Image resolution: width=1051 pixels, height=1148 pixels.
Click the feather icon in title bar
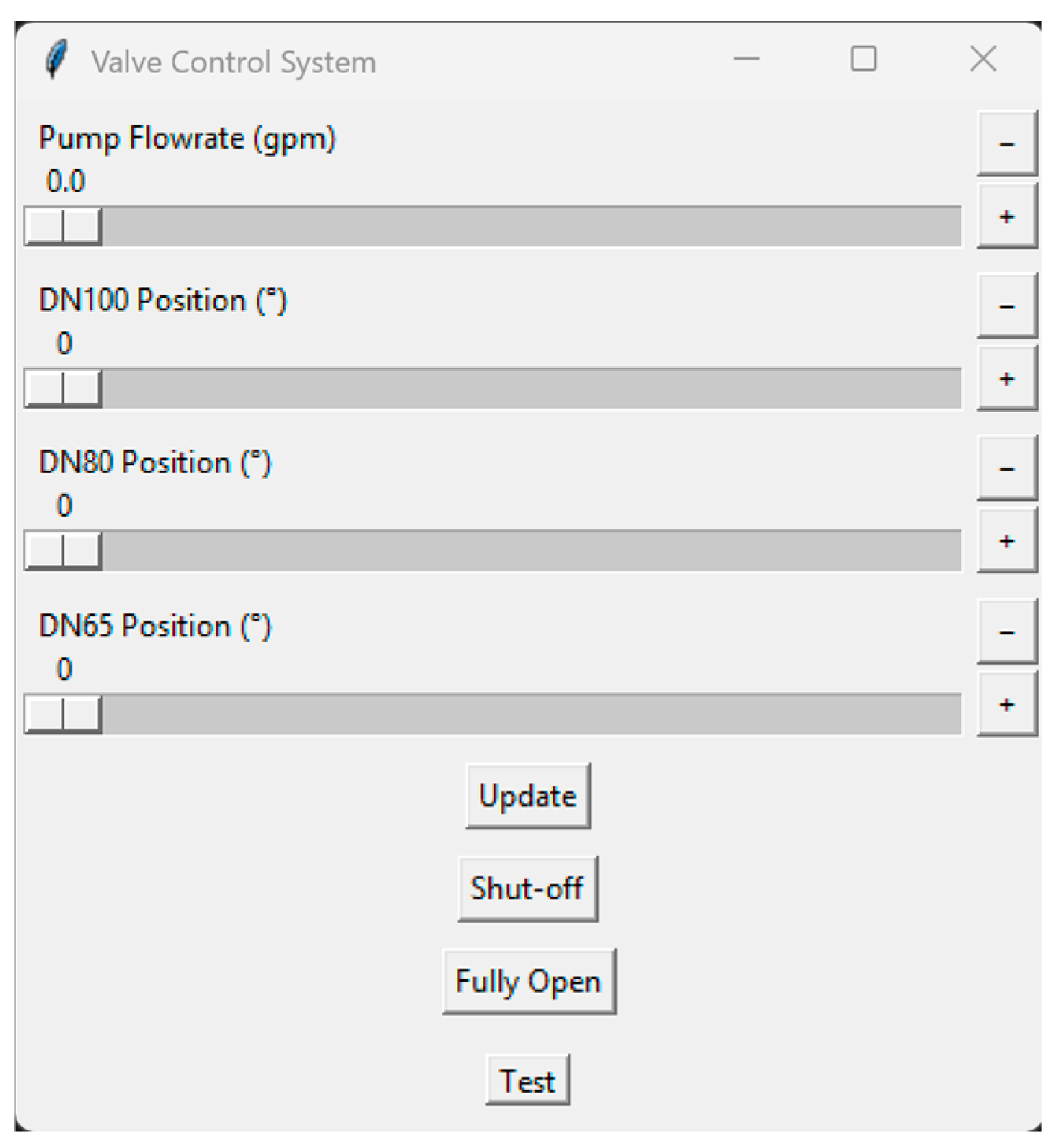(x=56, y=60)
